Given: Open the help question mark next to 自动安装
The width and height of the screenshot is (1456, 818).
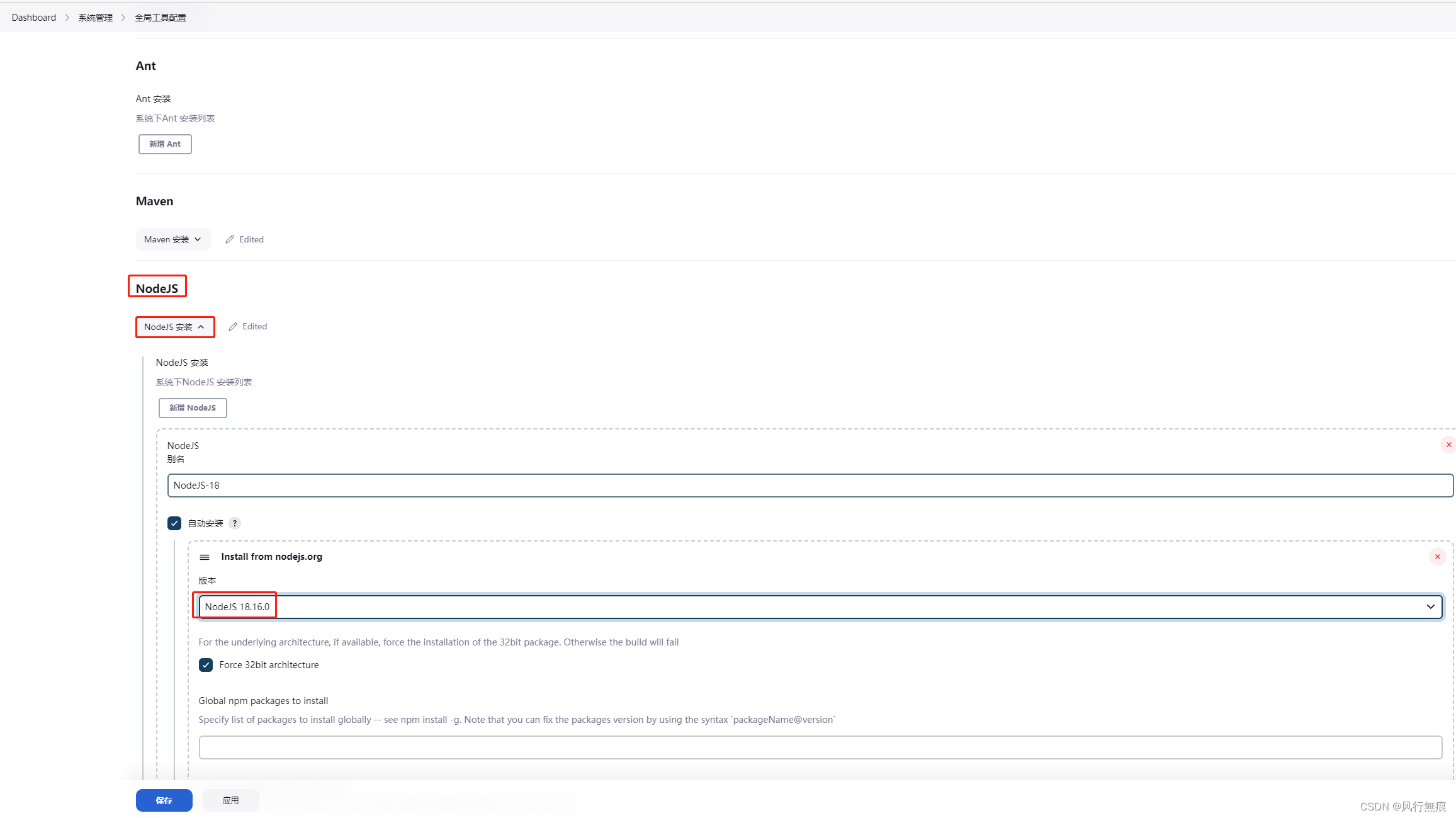Looking at the screenshot, I should (x=235, y=523).
